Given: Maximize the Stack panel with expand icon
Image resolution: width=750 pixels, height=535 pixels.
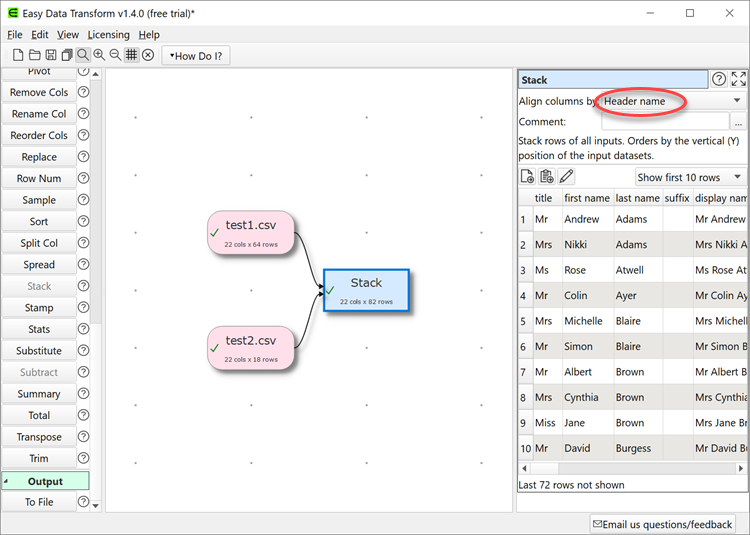Looking at the screenshot, I should point(739,80).
